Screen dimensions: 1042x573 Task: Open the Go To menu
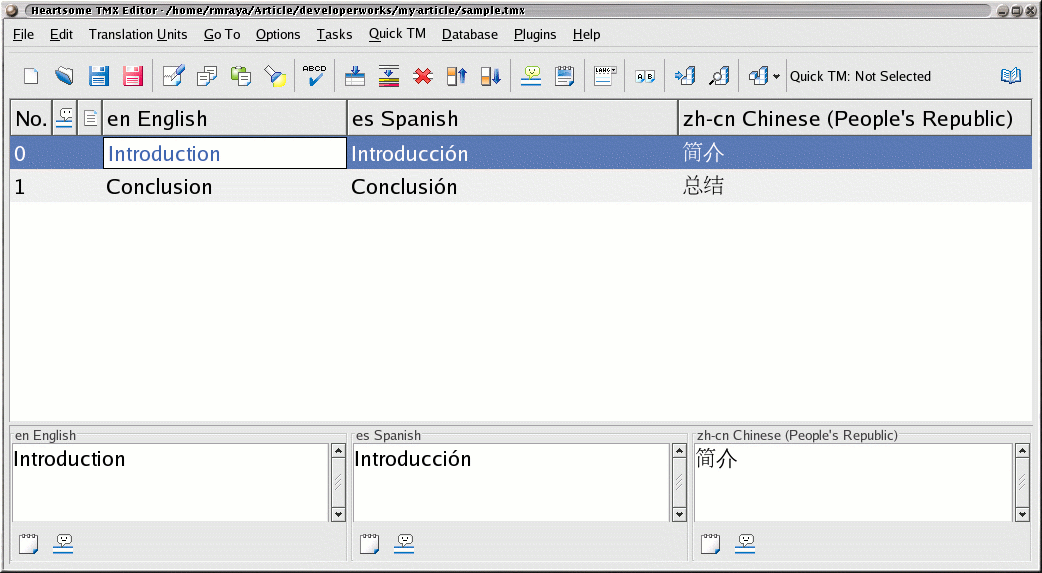pyautogui.click(x=222, y=35)
